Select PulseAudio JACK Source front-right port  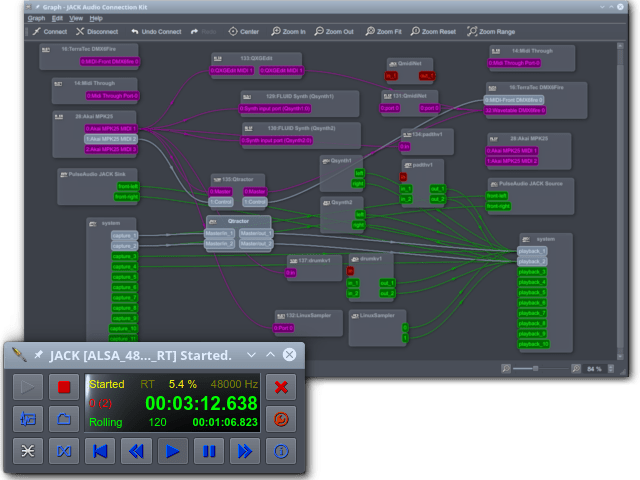click(x=498, y=206)
